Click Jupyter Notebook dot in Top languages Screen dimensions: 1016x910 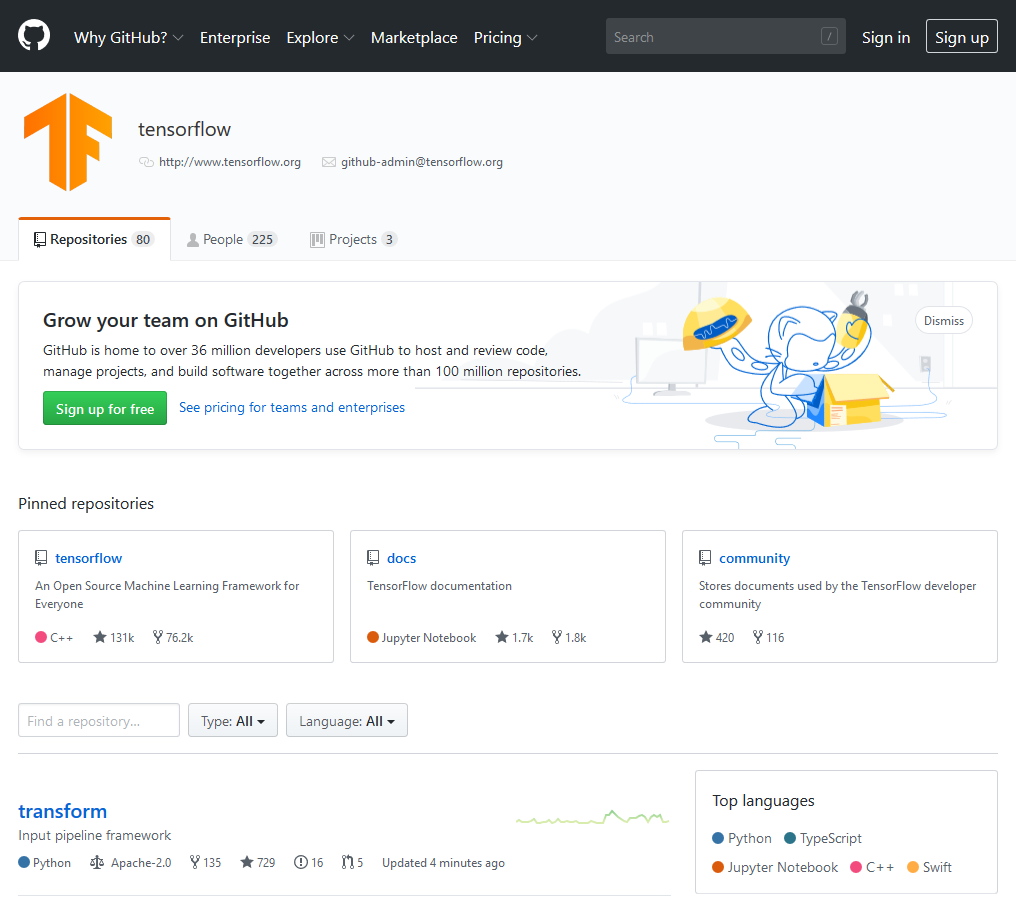pos(718,867)
